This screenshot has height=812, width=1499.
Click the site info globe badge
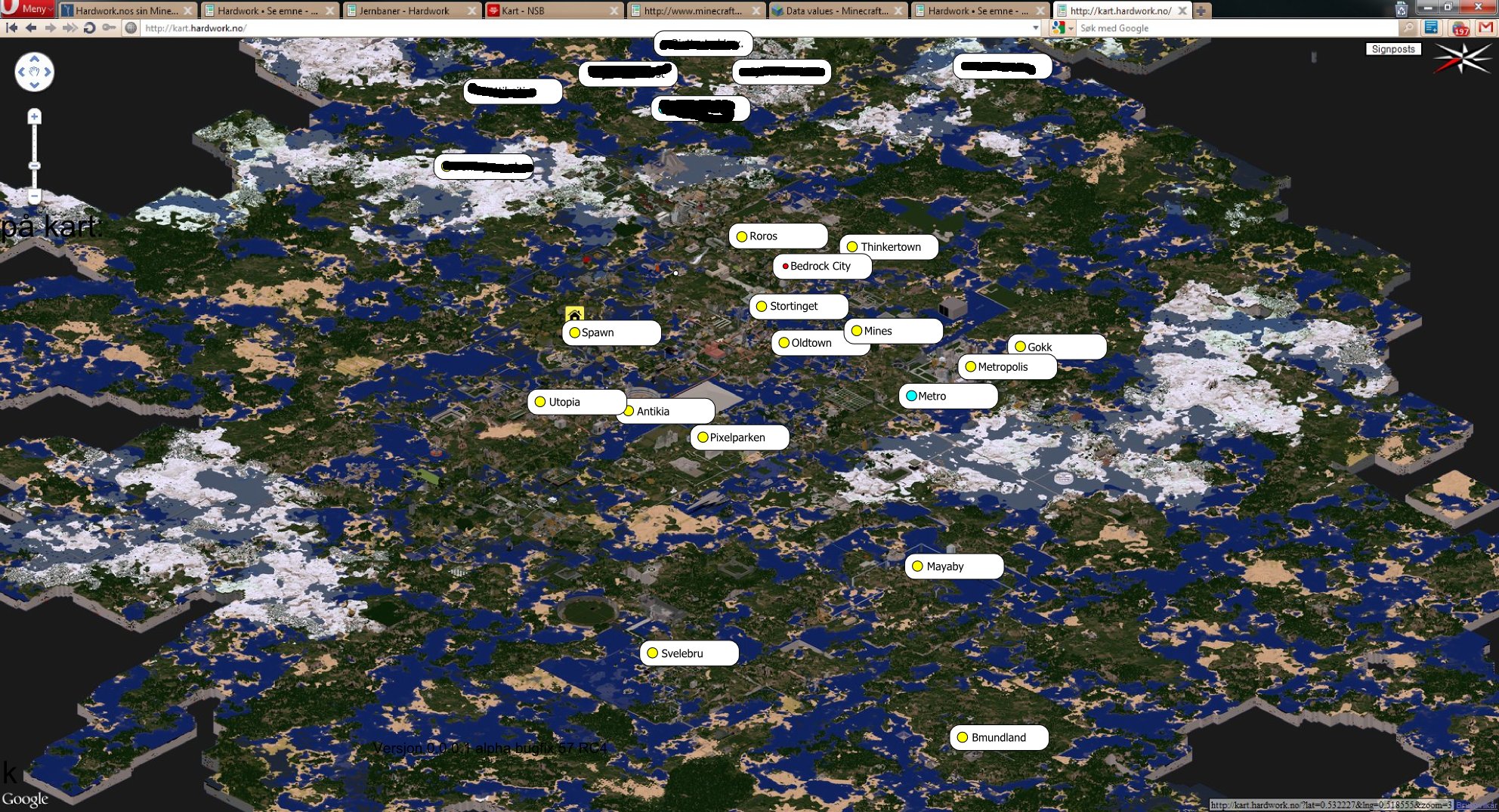(x=131, y=28)
